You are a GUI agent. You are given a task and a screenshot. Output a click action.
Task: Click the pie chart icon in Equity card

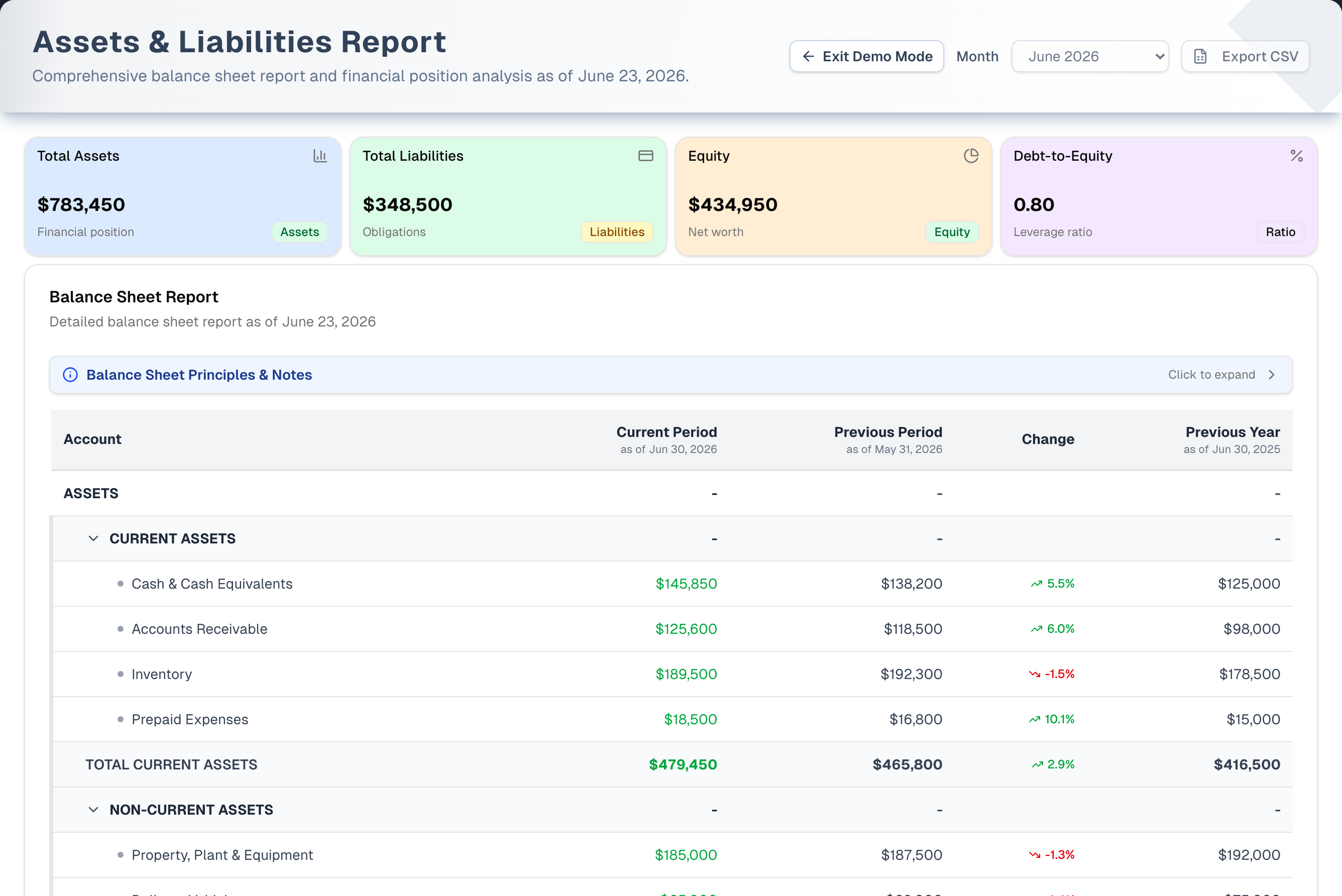(971, 155)
